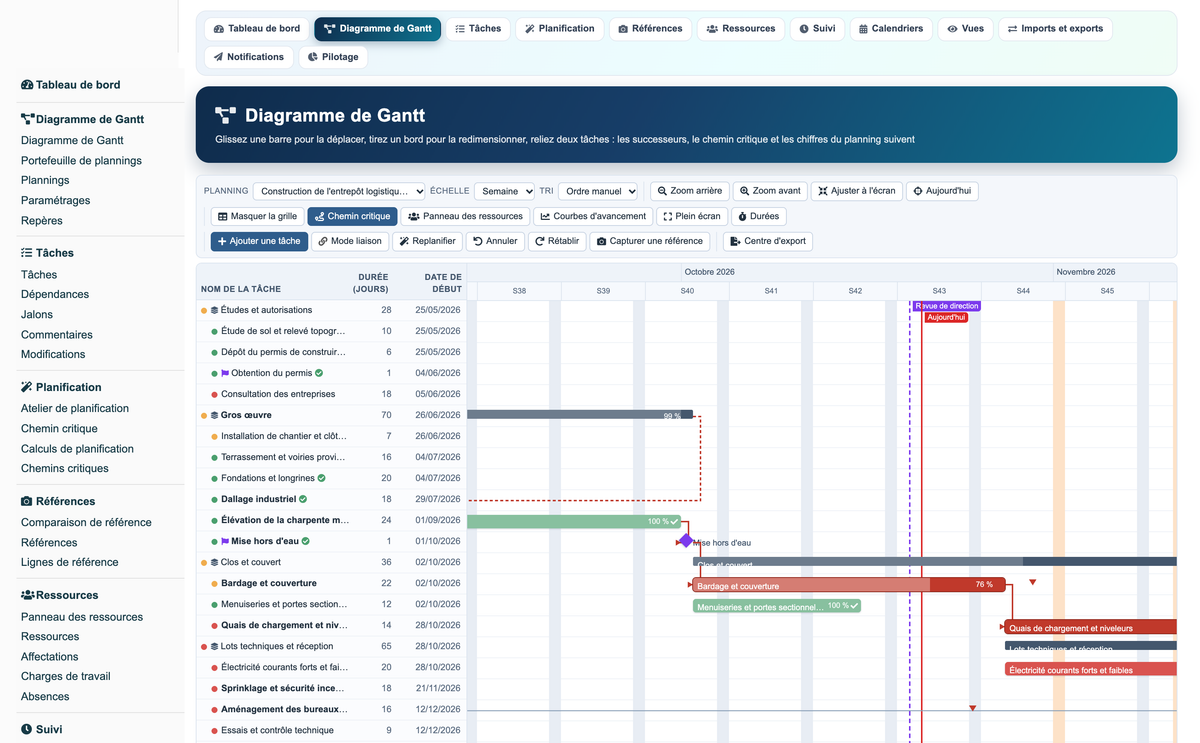1200x743 pixels.
Task: Click Capturer une référence
Action: [x=650, y=241]
